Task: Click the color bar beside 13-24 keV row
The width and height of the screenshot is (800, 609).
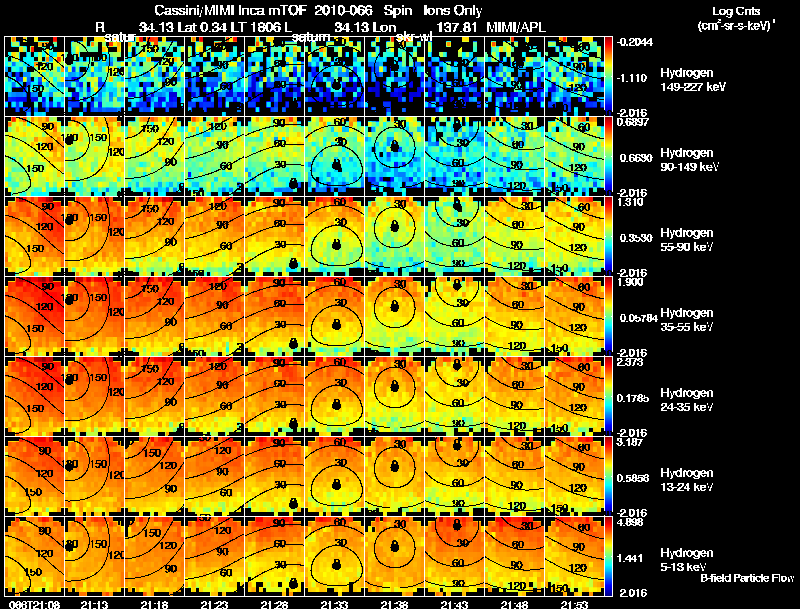Action: click(x=609, y=476)
